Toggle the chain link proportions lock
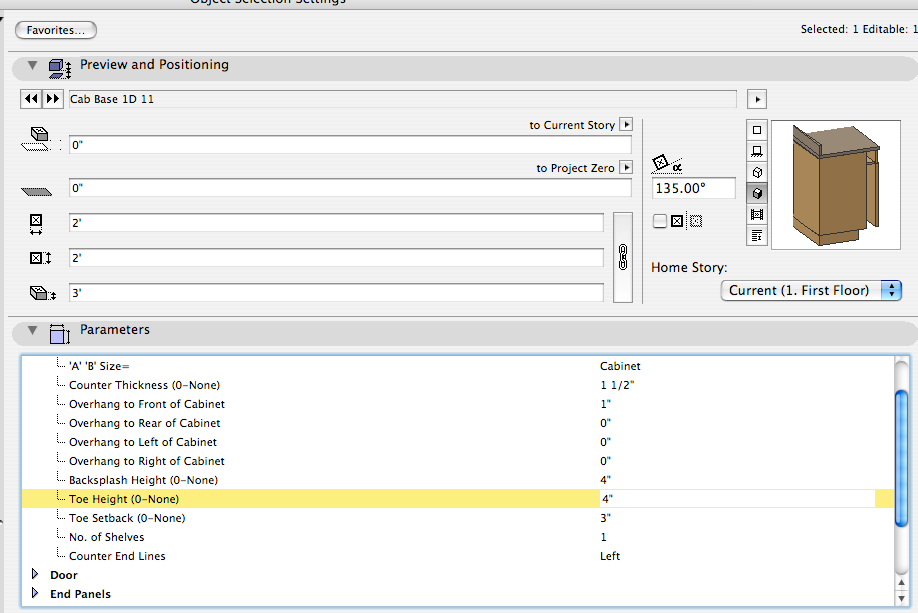The height and width of the screenshot is (613, 918). pyautogui.click(x=623, y=258)
